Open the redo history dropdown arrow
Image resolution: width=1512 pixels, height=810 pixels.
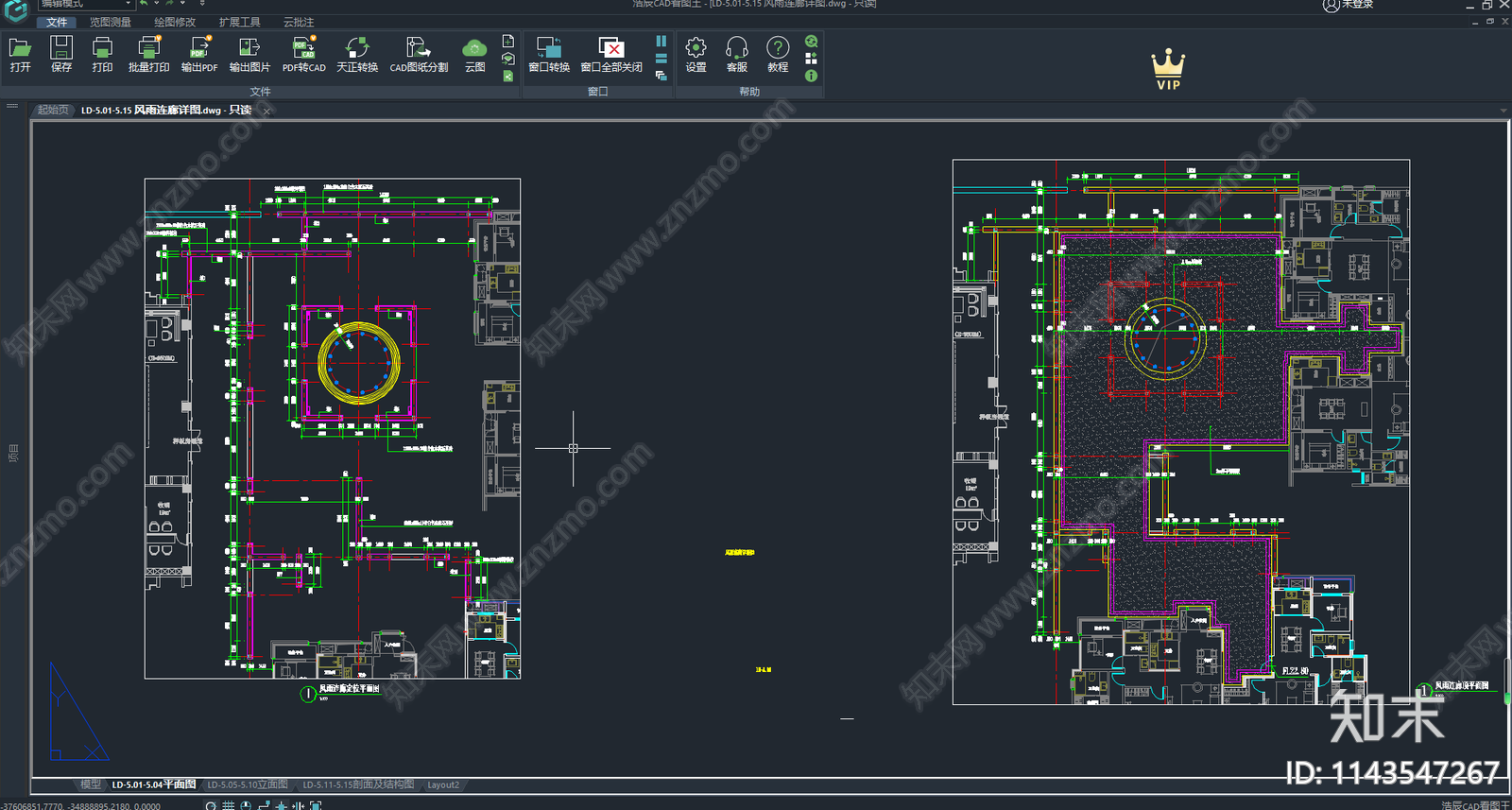[x=182, y=4]
